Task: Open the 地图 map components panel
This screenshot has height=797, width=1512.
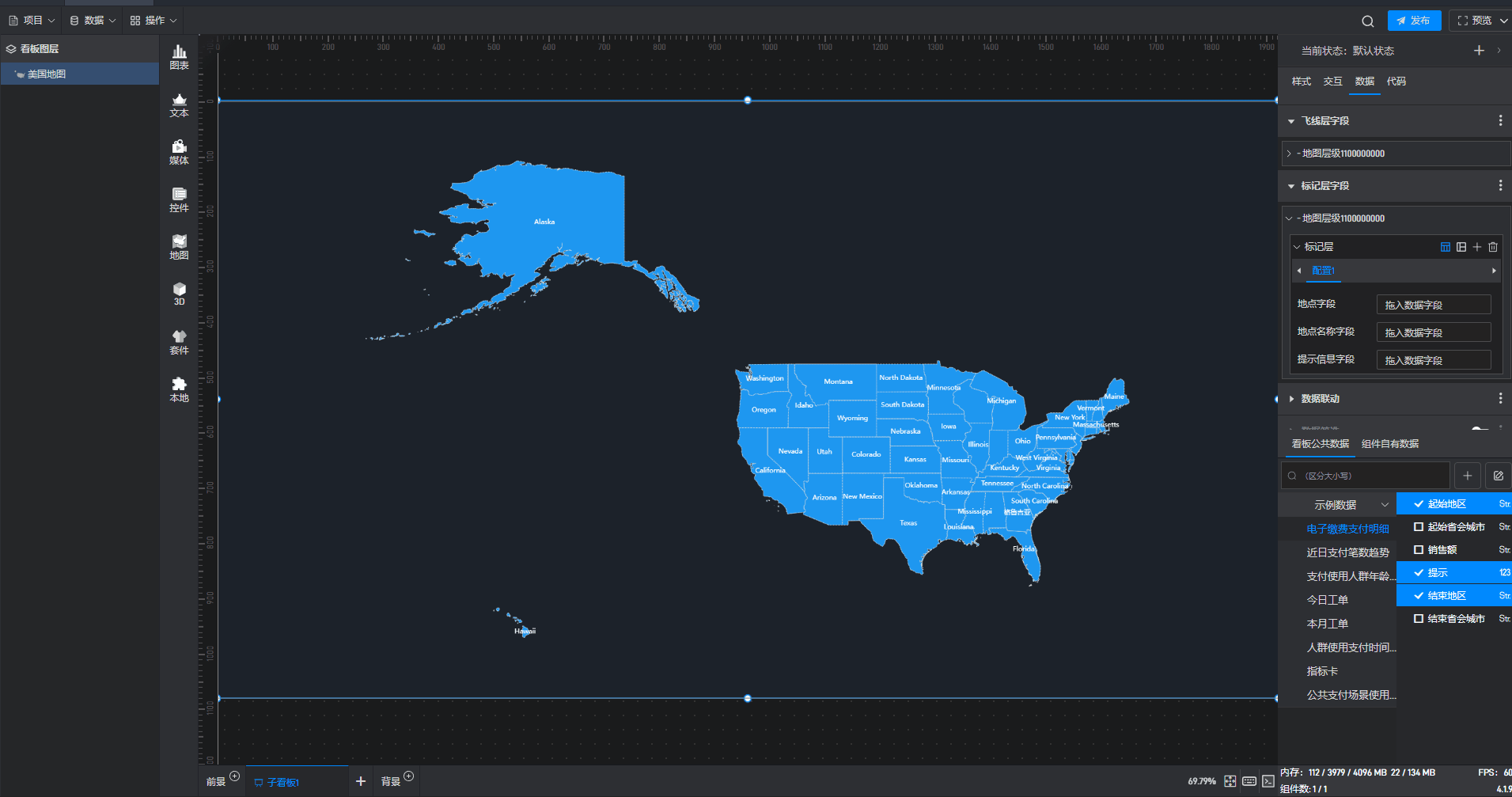Action: pos(180,247)
